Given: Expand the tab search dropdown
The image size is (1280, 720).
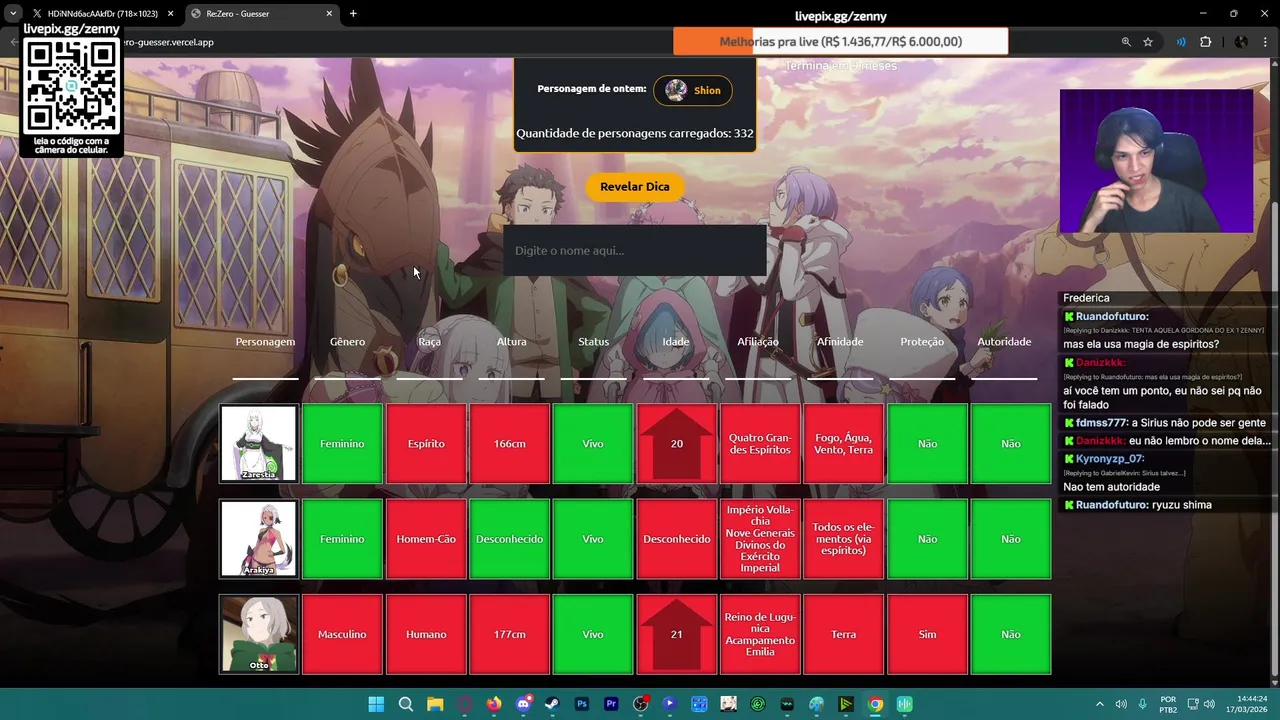Looking at the screenshot, I should click(x=13, y=14).
